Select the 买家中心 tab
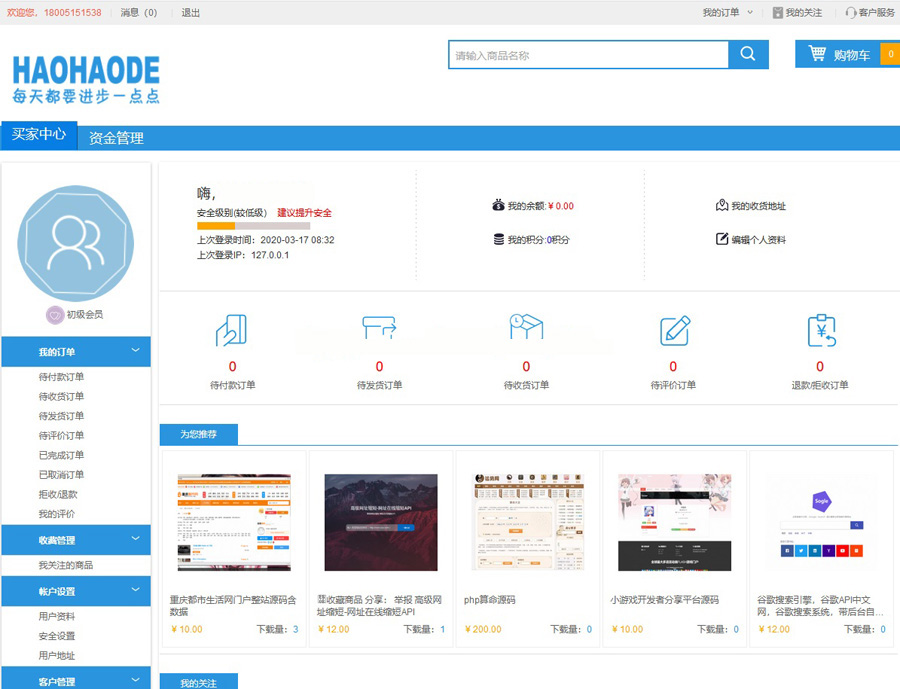Screen dimensions: 900x689 [x=39, y=135]
